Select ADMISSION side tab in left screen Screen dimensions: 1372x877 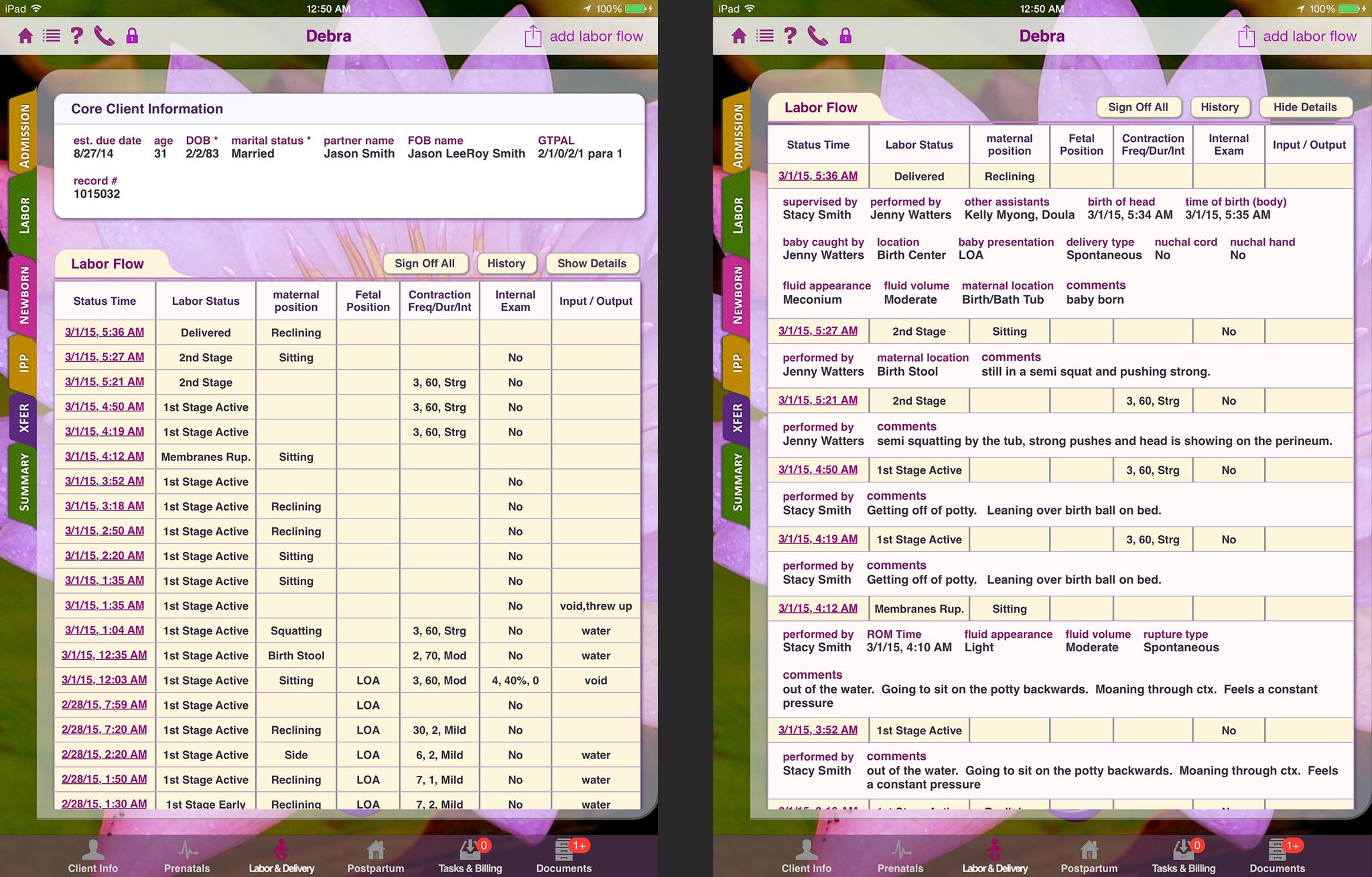[24, 135]
